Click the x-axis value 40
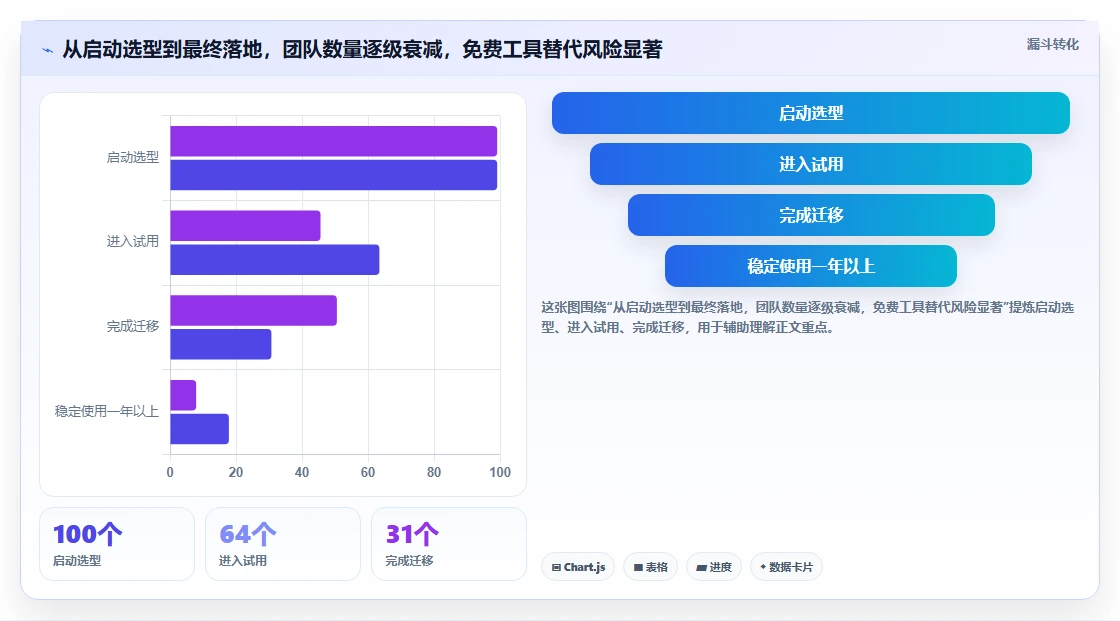The height and width of the screenshot is (621, 1120). [302, 472]
